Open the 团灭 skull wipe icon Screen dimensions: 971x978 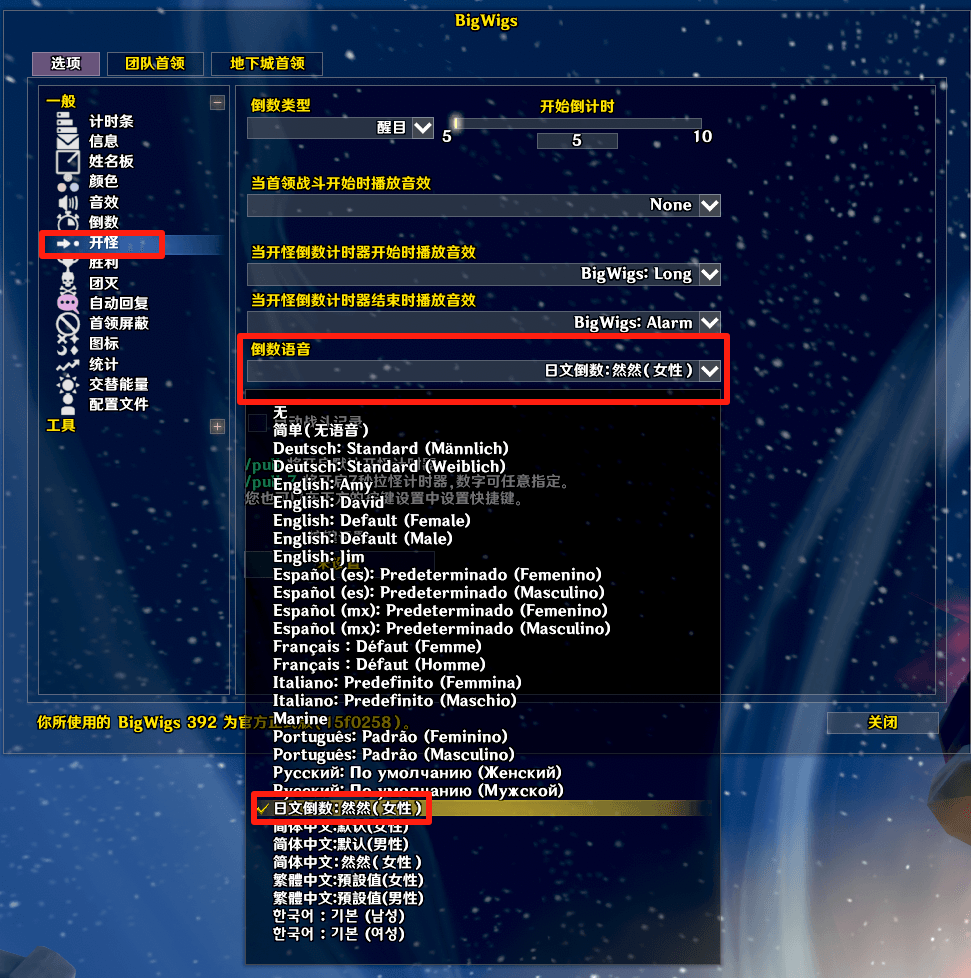tap(67, 283)
